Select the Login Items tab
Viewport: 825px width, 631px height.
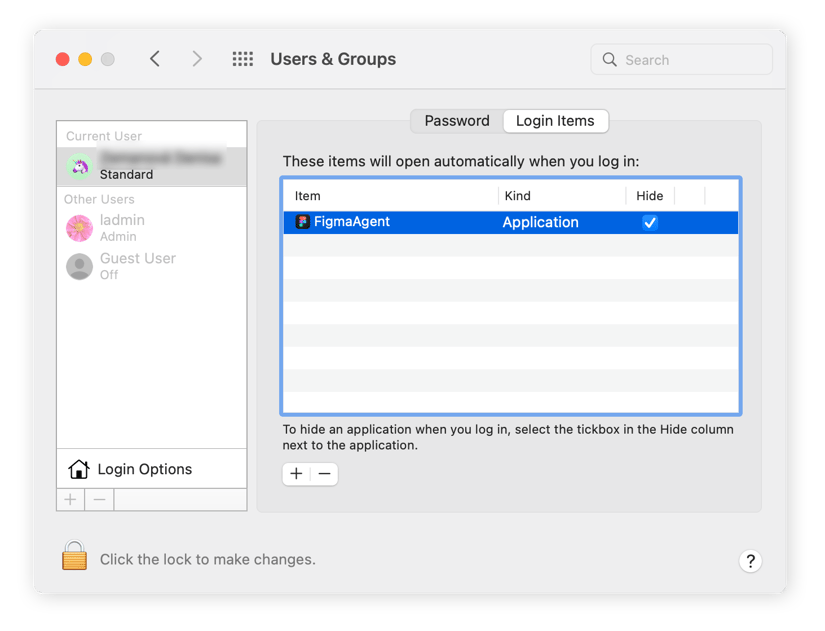coord(555,120)
